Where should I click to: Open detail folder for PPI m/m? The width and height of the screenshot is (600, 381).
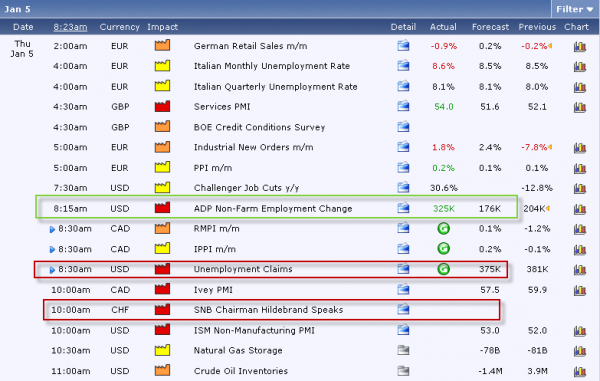tap(403, 168)
